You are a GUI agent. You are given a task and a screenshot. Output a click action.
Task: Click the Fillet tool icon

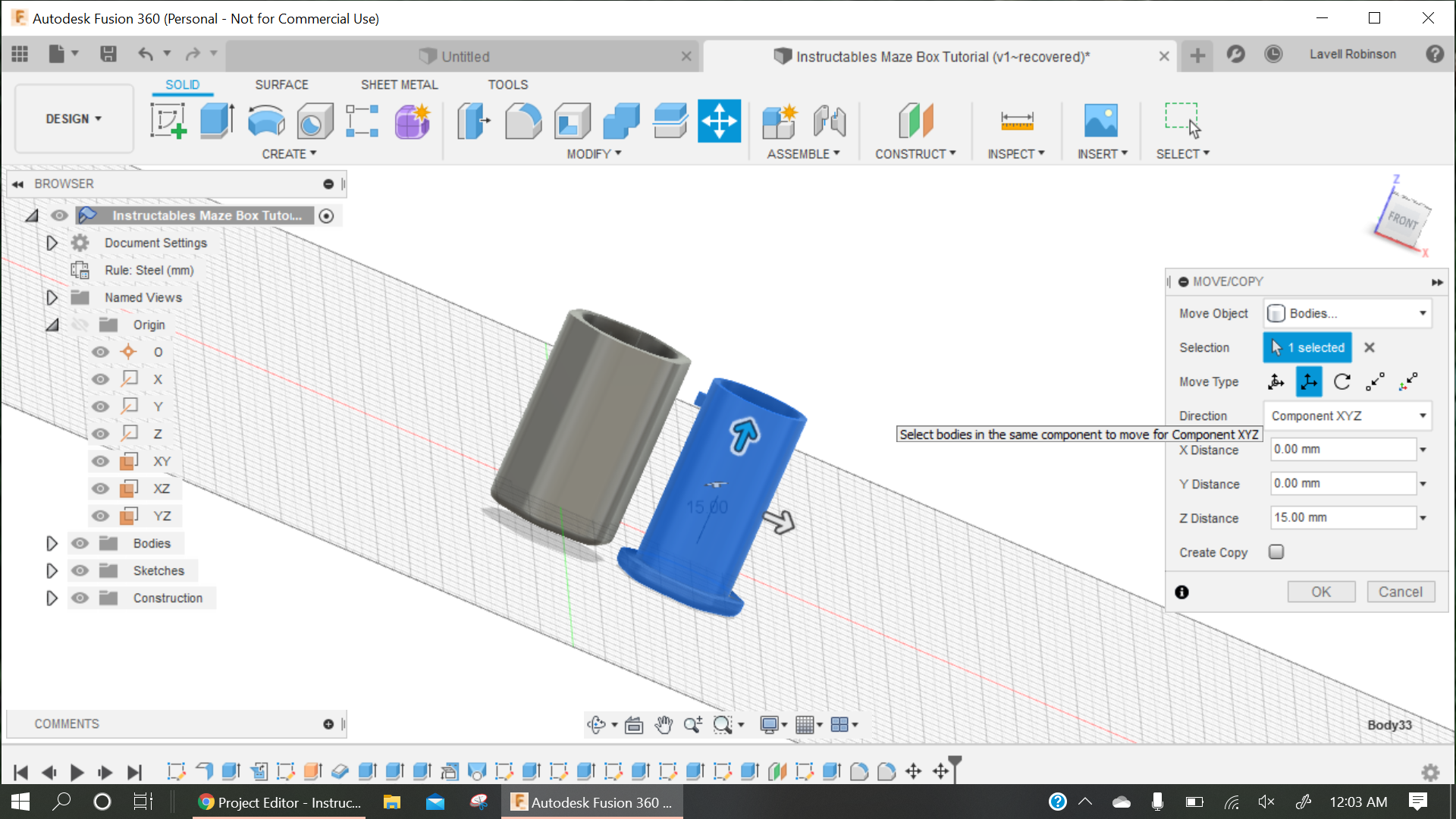tap(523, 121)
